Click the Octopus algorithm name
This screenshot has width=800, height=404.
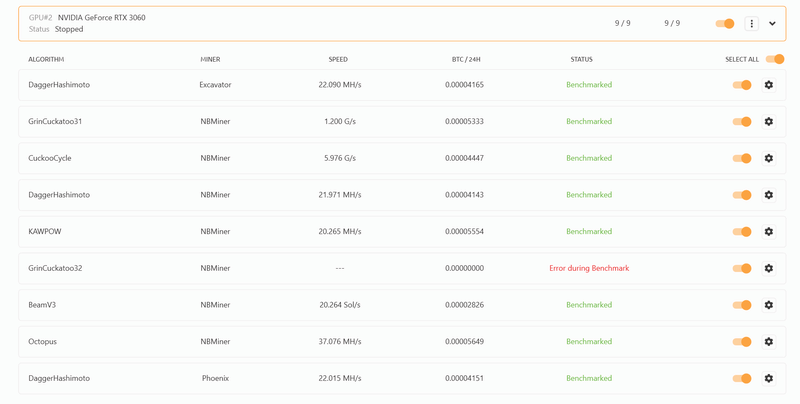coord(42,342)
